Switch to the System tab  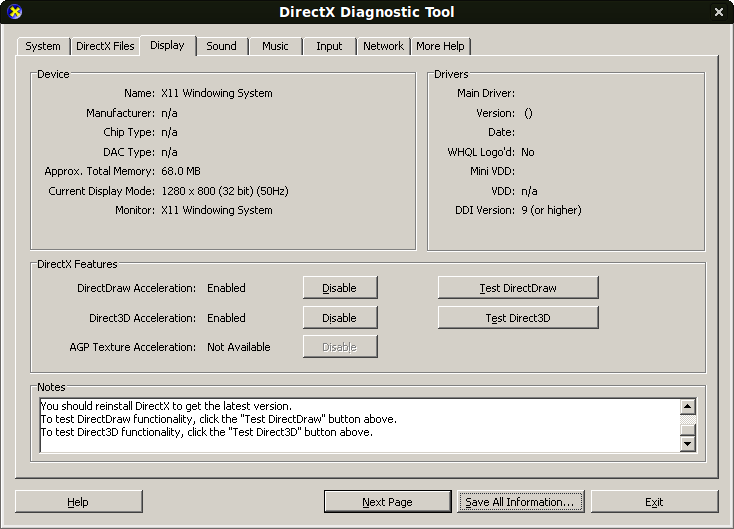[x=43, y=46]
